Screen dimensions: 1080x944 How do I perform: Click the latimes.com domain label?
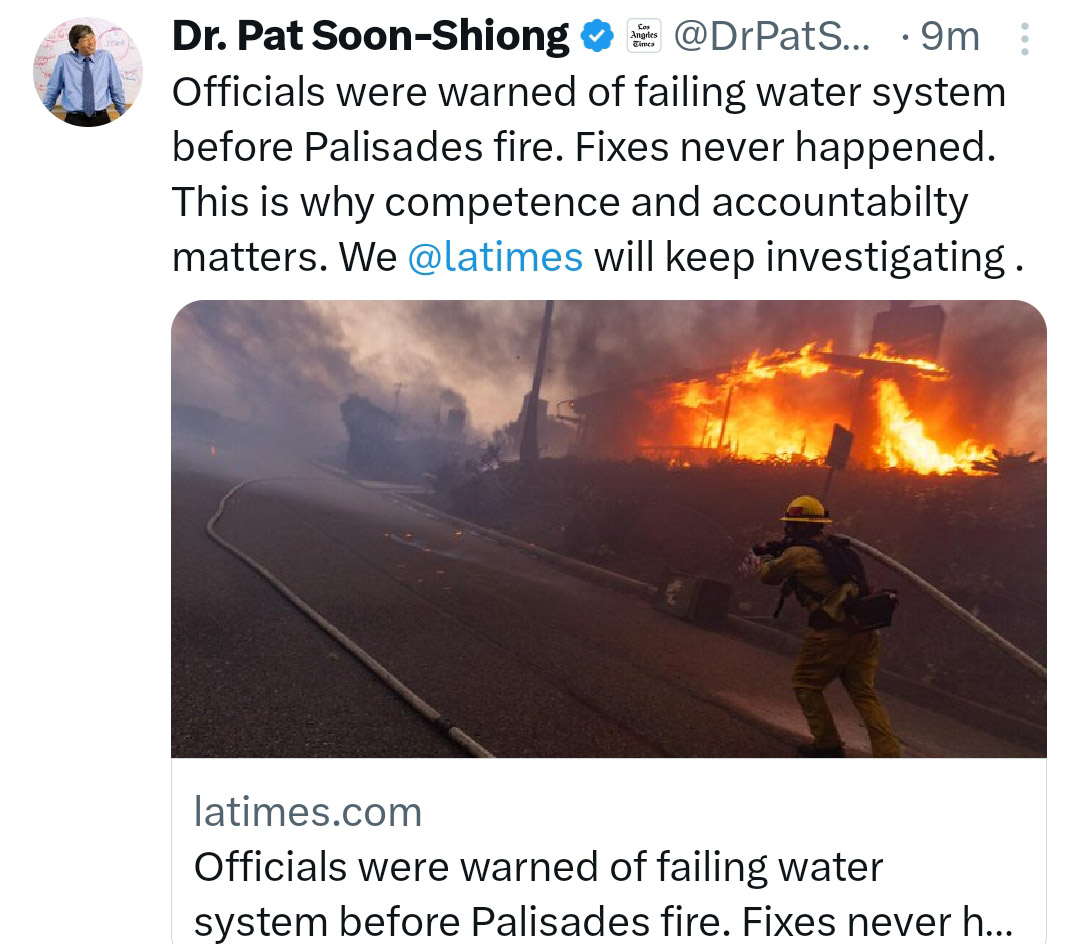pyautogui.click(x=307, y=812)
